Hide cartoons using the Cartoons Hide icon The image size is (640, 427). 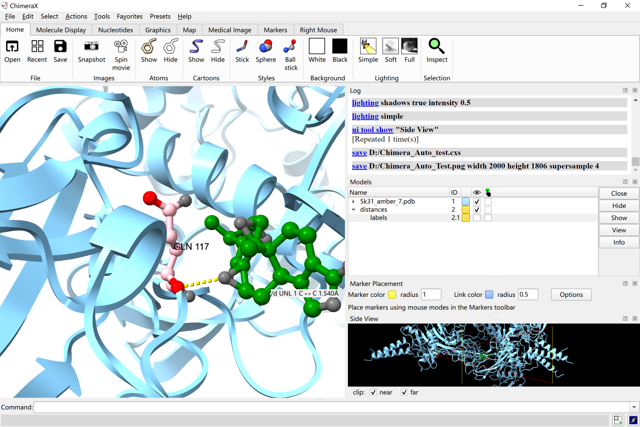(x=218, y=51)
